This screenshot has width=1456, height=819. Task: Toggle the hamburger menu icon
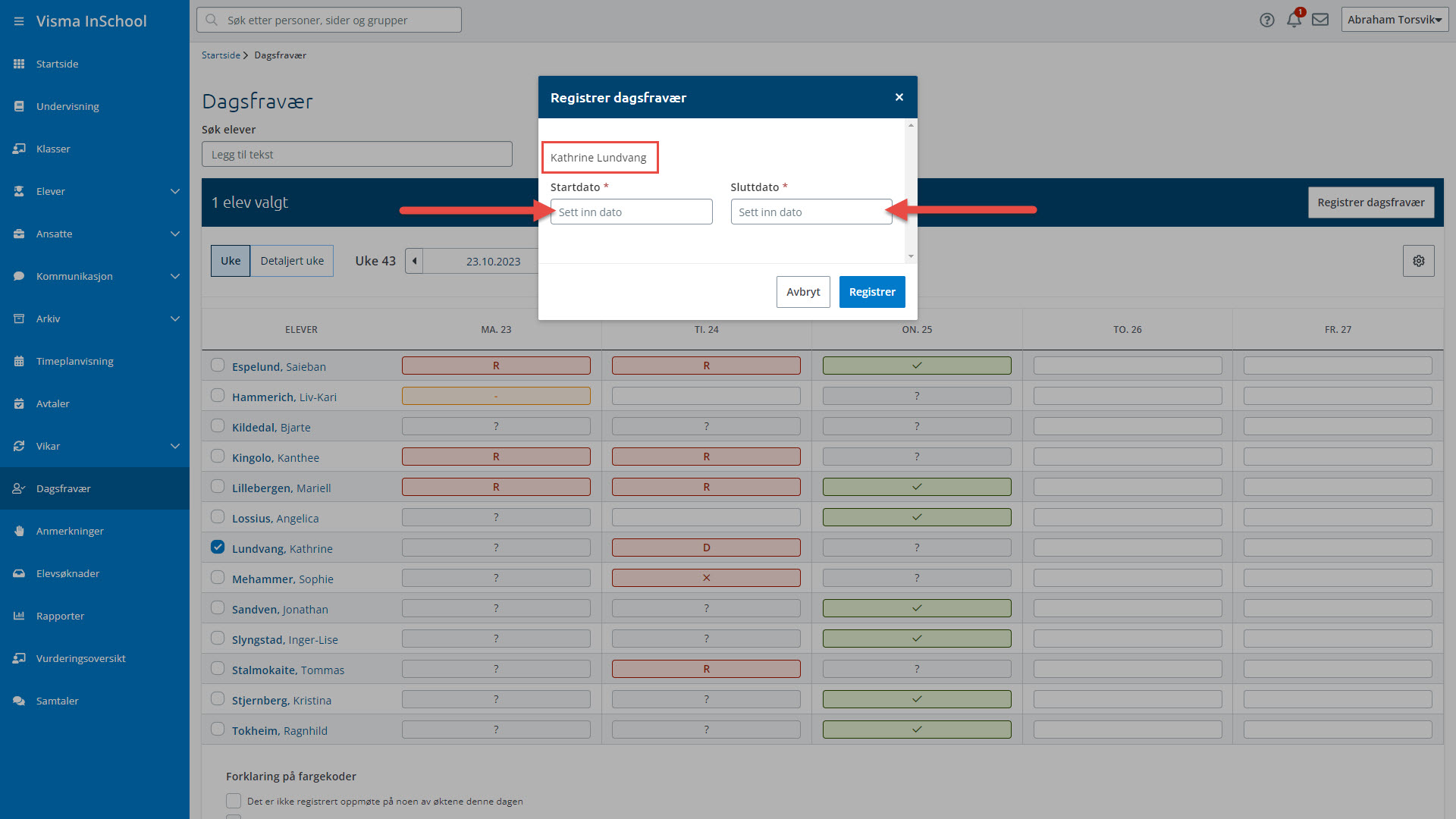19,21
